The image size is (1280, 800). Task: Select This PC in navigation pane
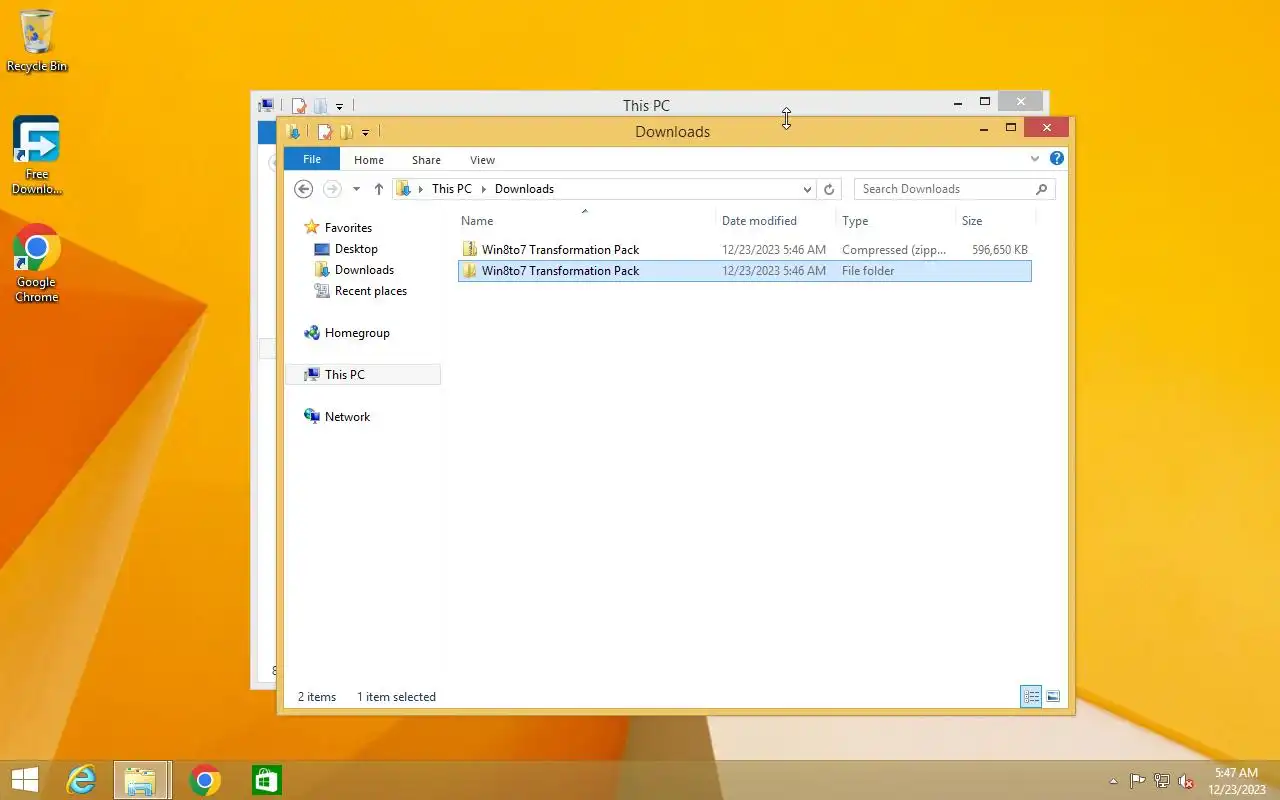tap(344, 375)
